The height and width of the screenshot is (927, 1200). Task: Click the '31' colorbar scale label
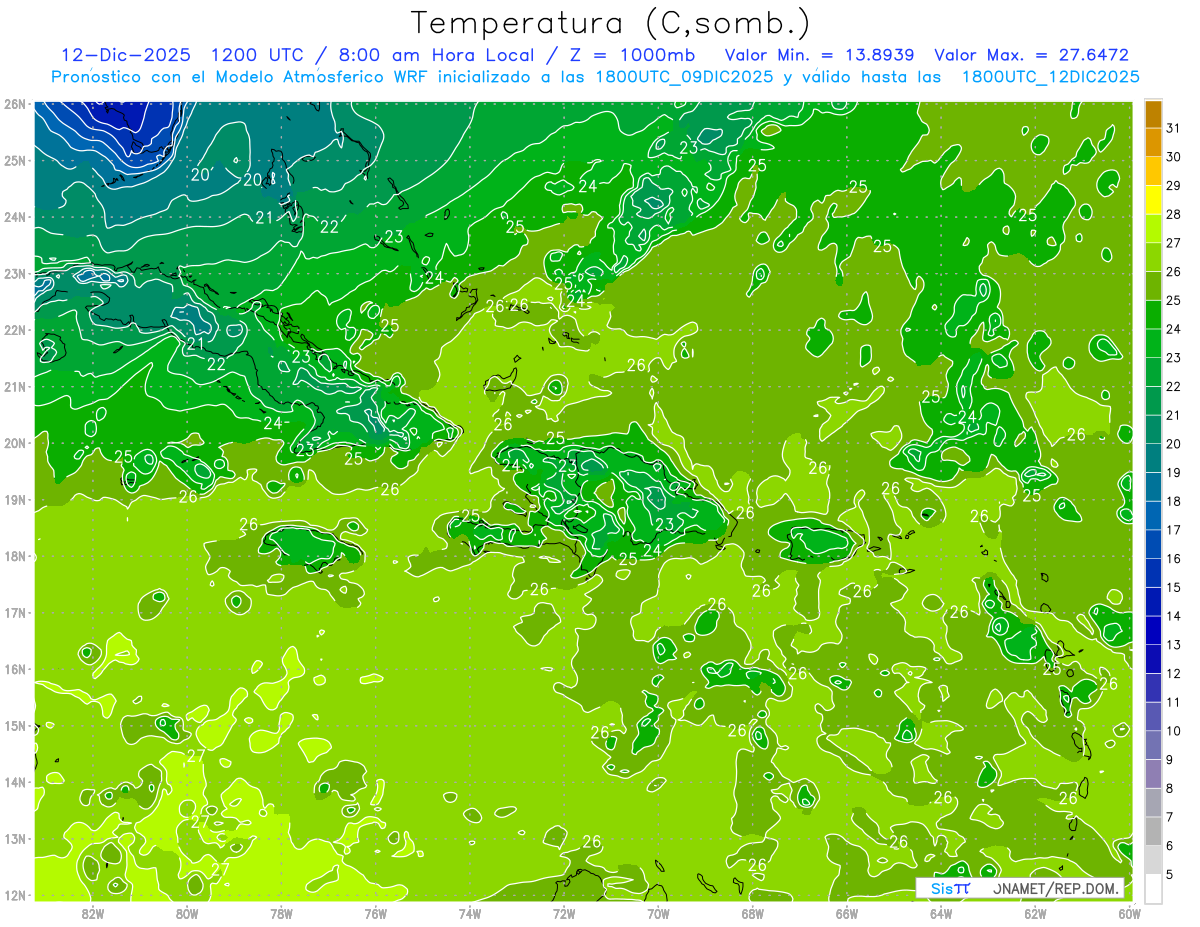(1173, 128)
